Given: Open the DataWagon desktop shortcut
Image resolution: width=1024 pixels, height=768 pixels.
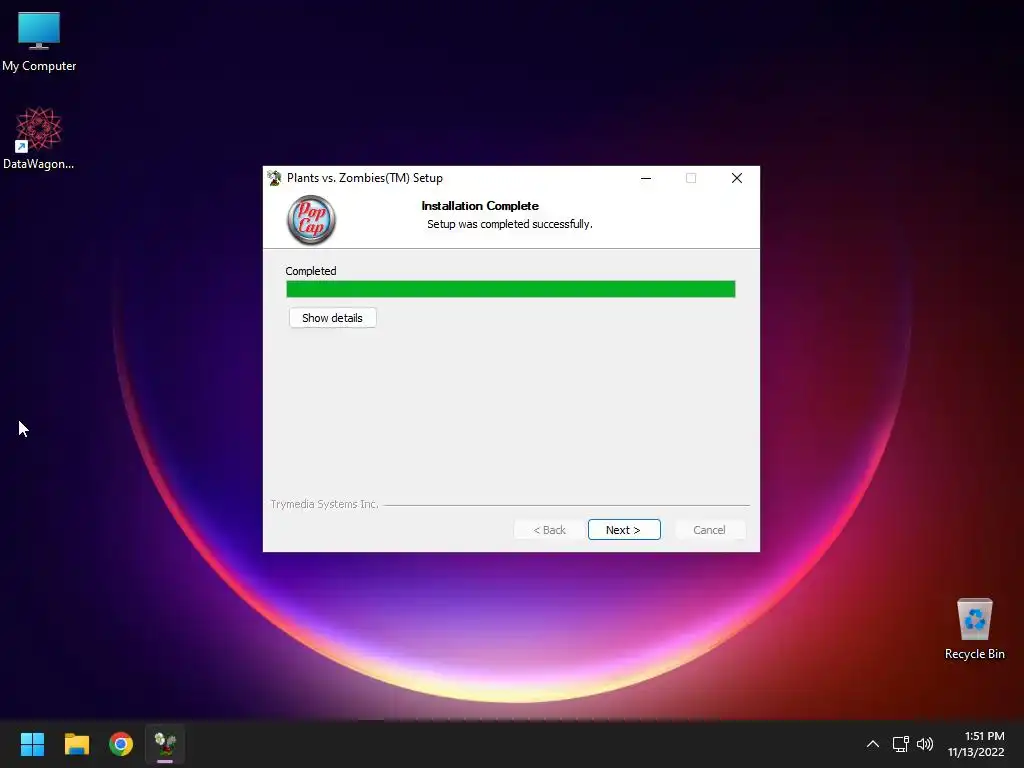Looking at the screenshot, I should (39, 138).
